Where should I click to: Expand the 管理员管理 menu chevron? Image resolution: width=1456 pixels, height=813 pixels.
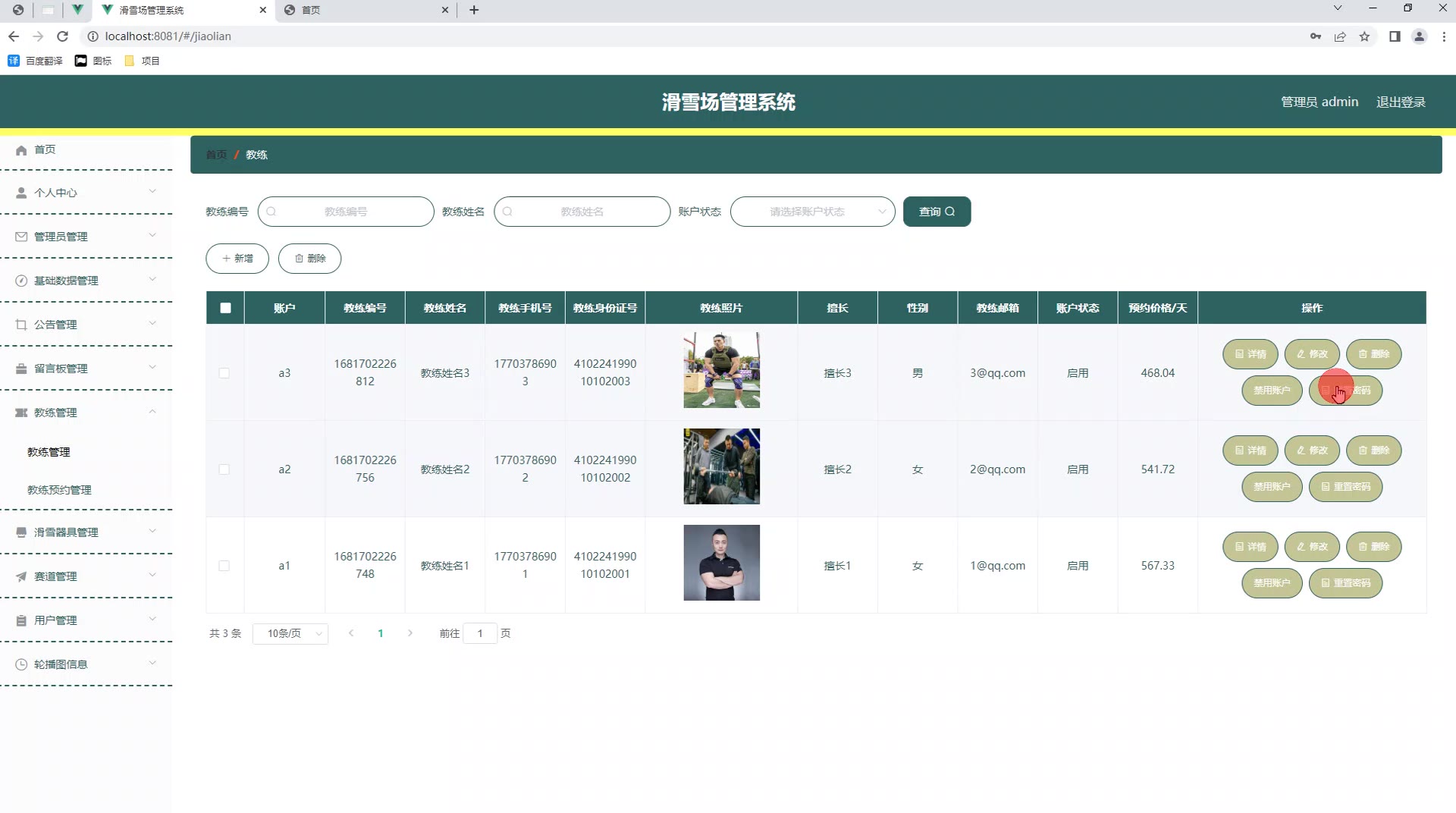coord(152,236)
